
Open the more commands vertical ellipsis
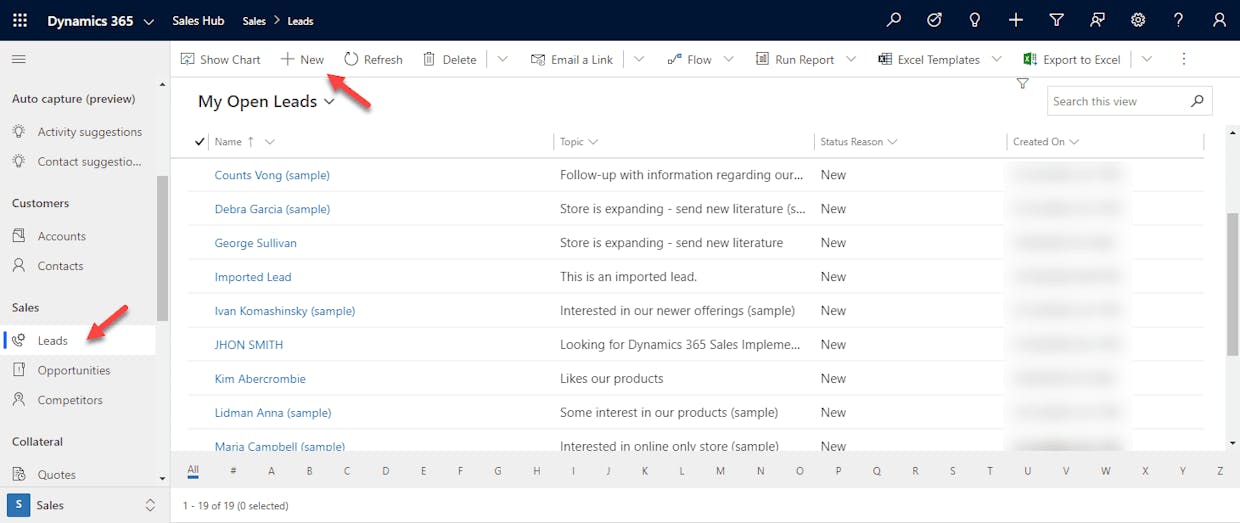(1184, 59)
